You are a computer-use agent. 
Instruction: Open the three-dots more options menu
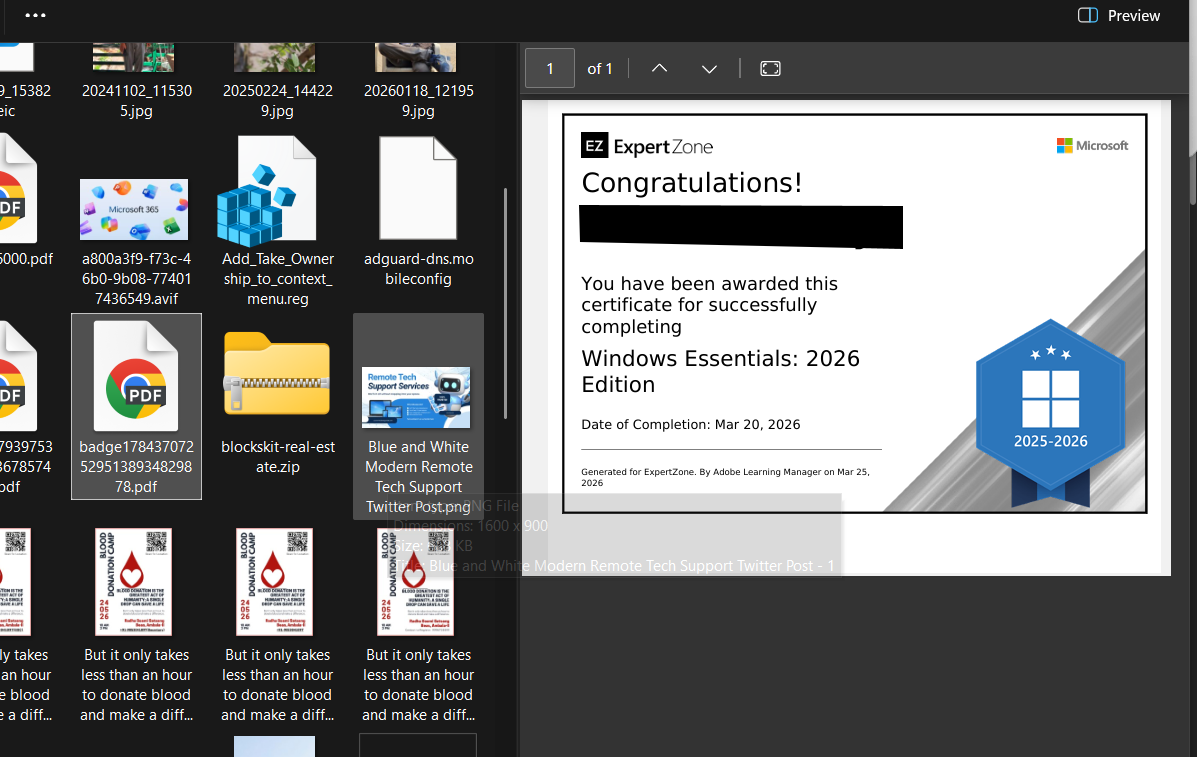[x=35, y=15]
